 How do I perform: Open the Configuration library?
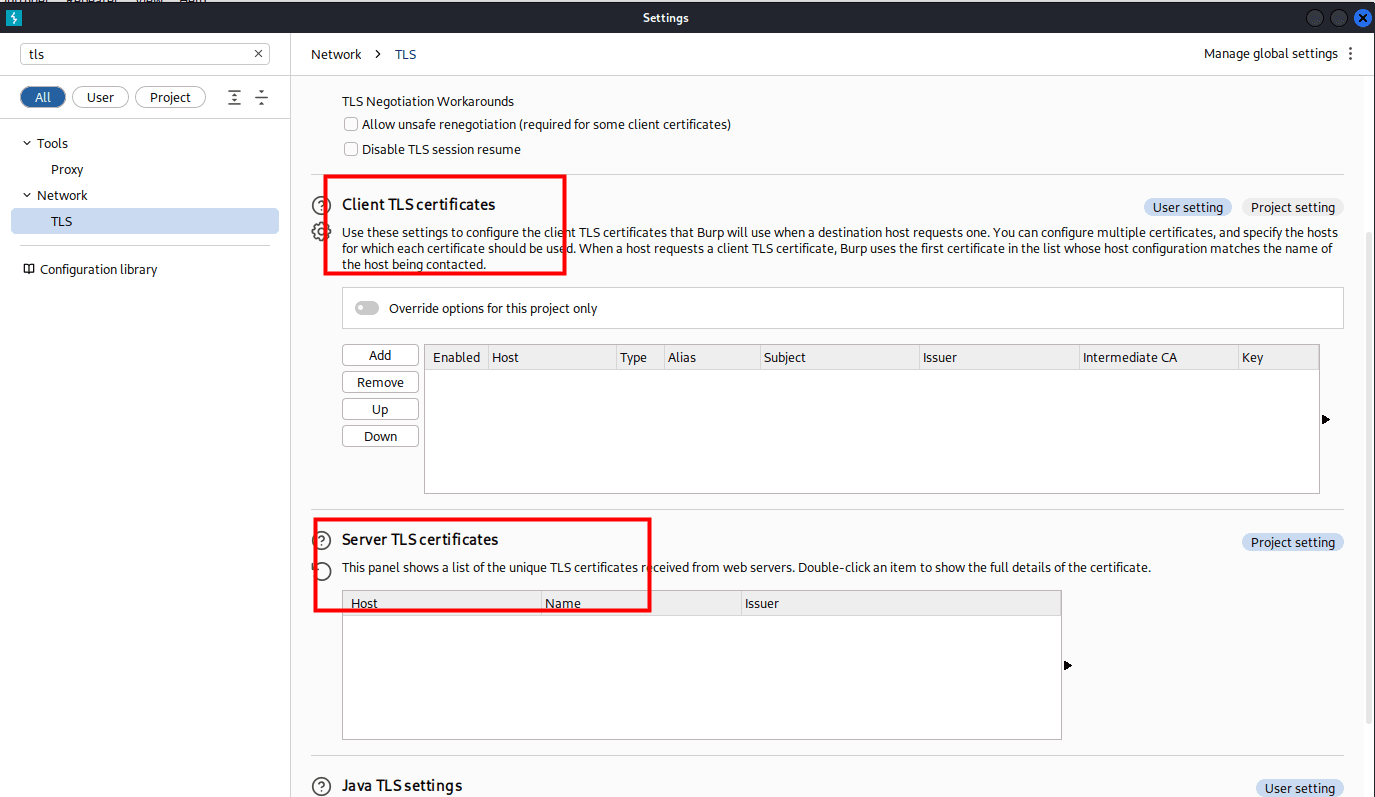98,270
